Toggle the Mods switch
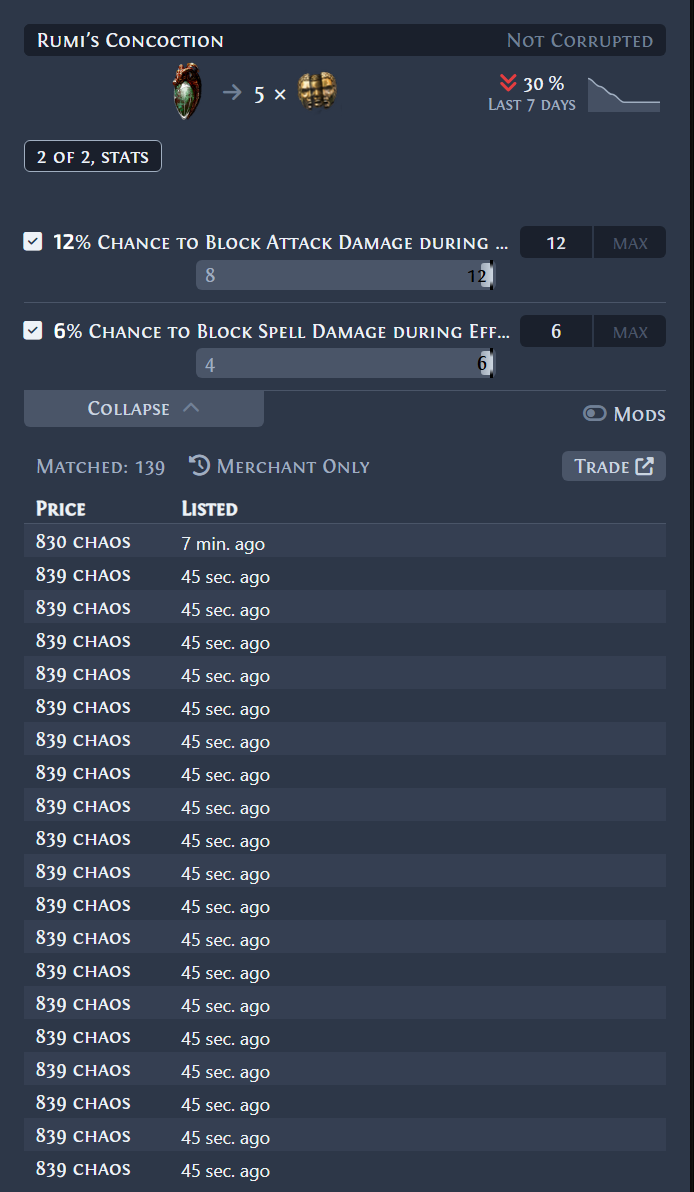694x1192 pixels. click(x=594, y=413)
